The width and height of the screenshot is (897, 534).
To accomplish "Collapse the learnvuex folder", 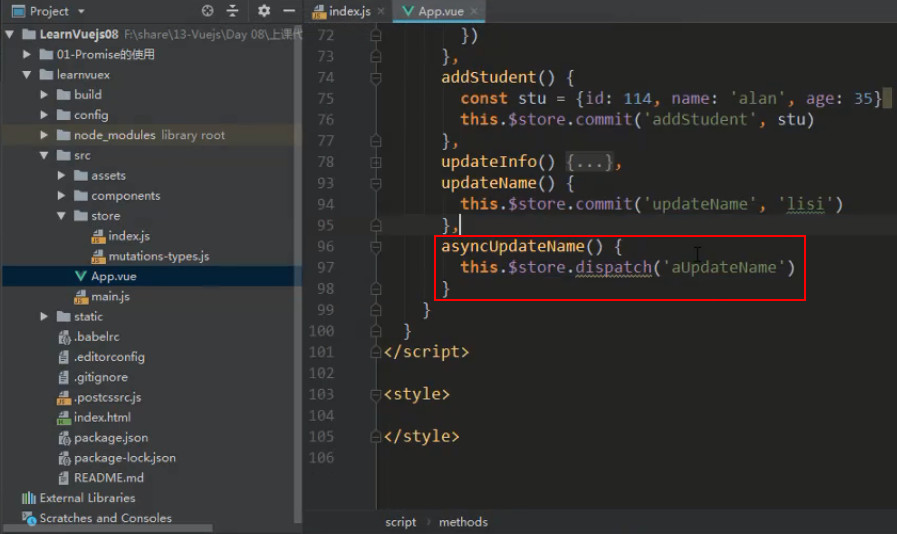I will tap(27, 74).
